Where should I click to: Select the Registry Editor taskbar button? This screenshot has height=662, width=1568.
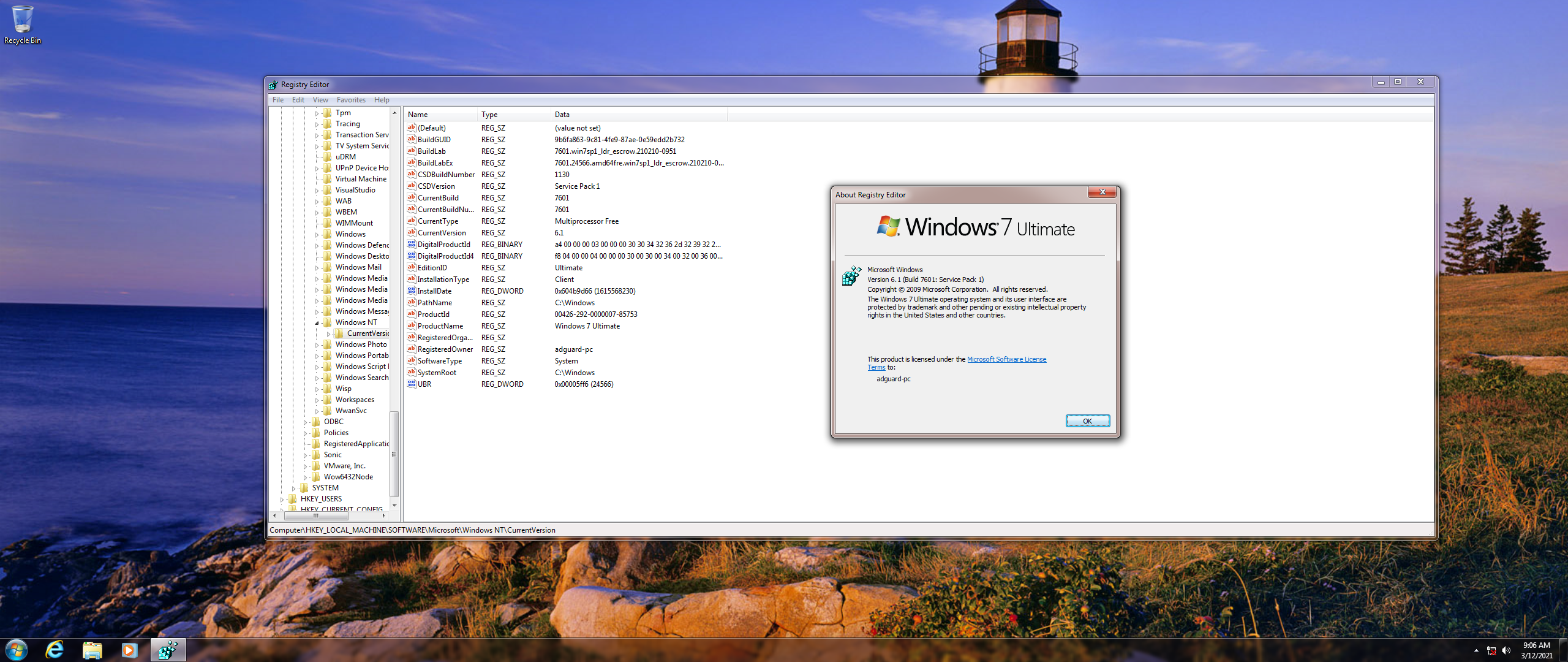pyautogui.click(x=168, y=650)
